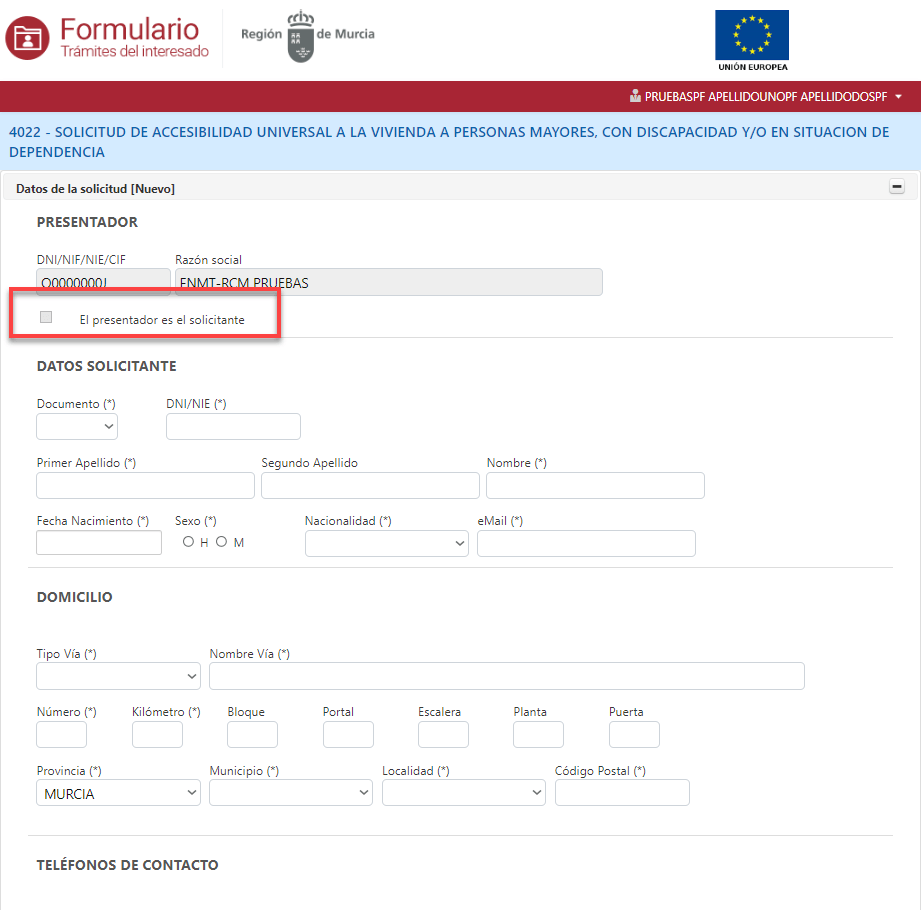The height and width of the screenshot is (910, 921).
Task: Click the DNI/NIE input field
Action: (x=233, y=427)
